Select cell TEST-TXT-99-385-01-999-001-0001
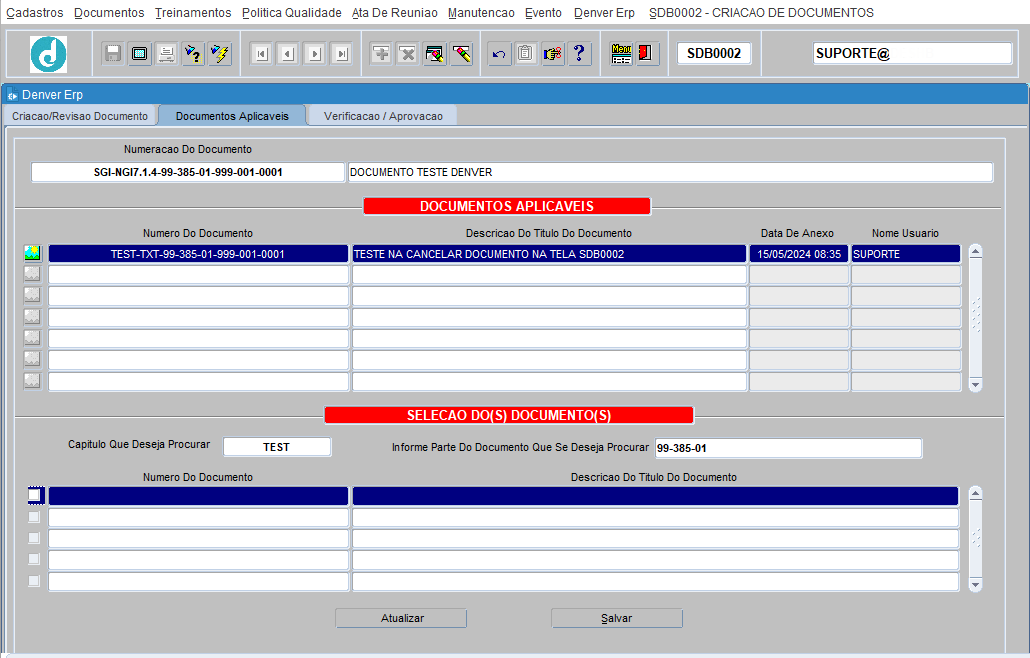Viewport: 1030px width, 658px height. point(198,254)
